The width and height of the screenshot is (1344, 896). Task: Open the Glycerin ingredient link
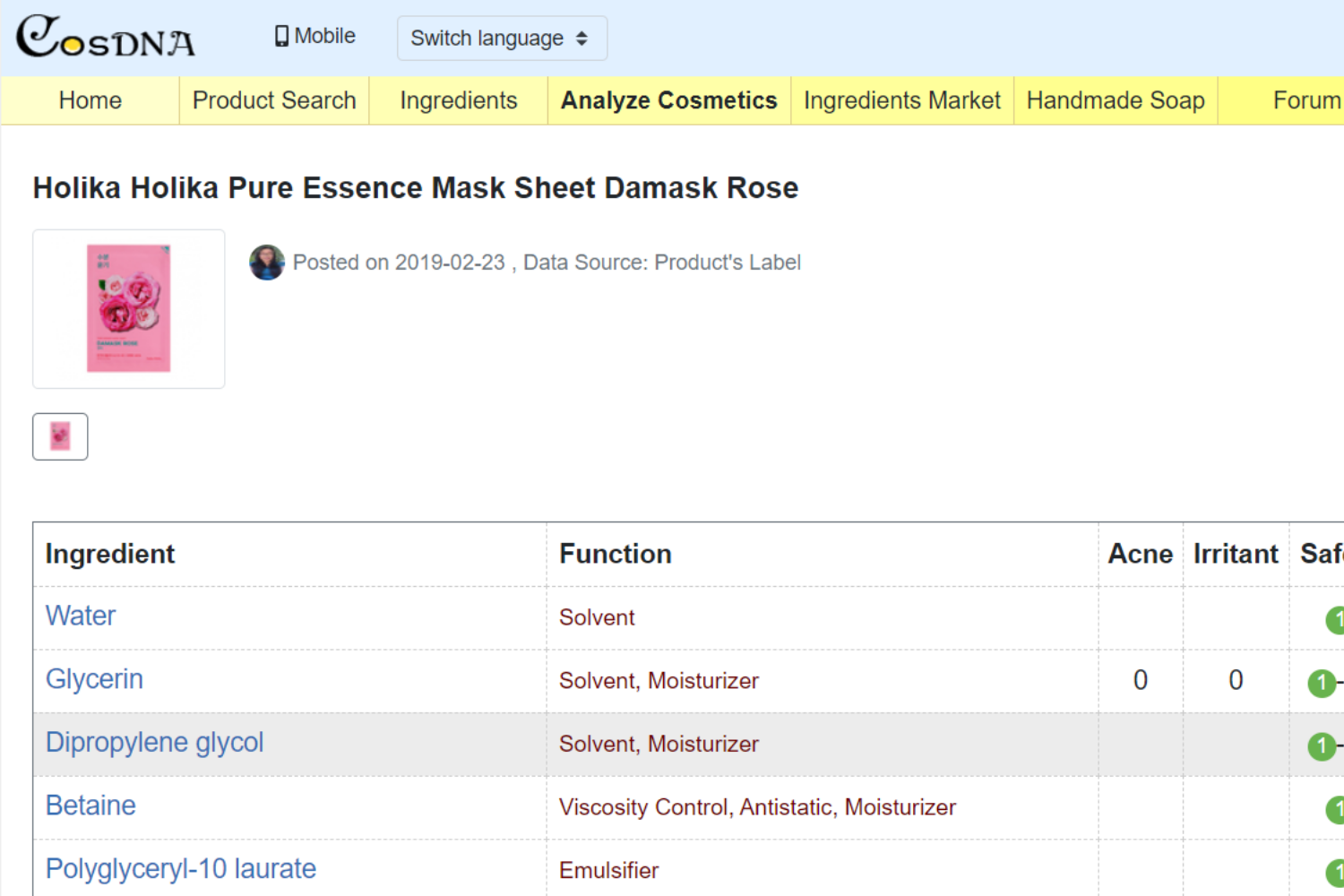94,679
